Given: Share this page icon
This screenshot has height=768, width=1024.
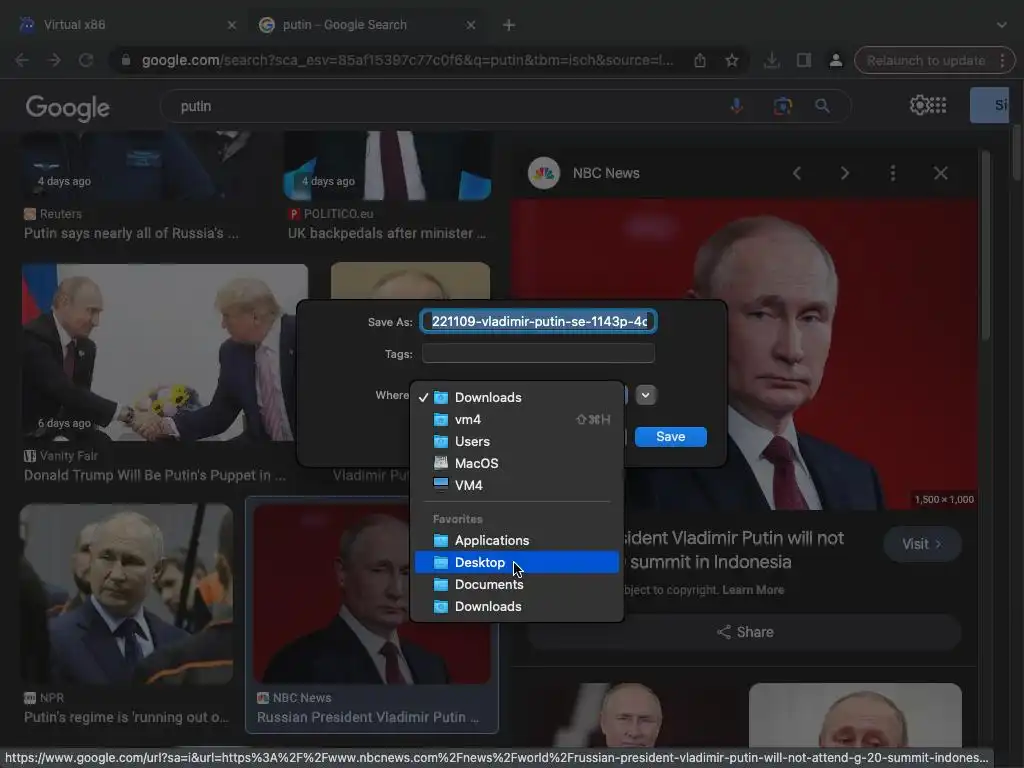Looking at the screenshot, I should (x=699, y=60).
